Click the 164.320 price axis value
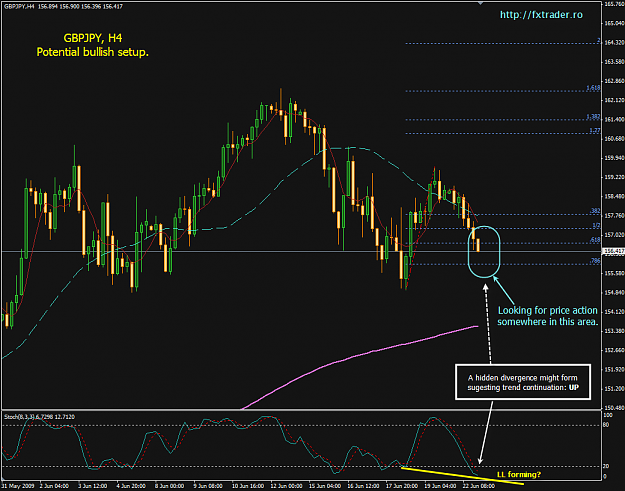The height and width of the screenshot is (491, 625). (x=614, y=43)
